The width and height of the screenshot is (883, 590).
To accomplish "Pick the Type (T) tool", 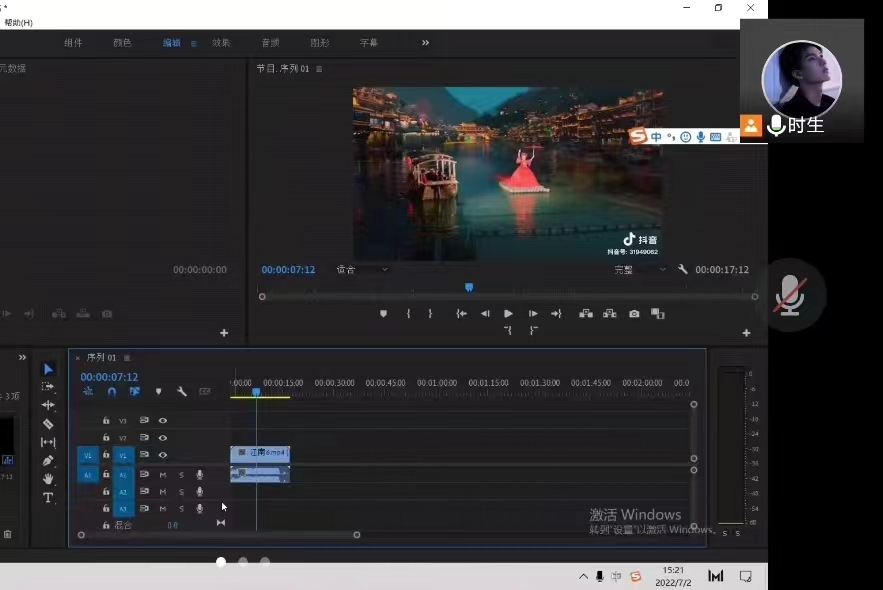I will click(48, 498).
